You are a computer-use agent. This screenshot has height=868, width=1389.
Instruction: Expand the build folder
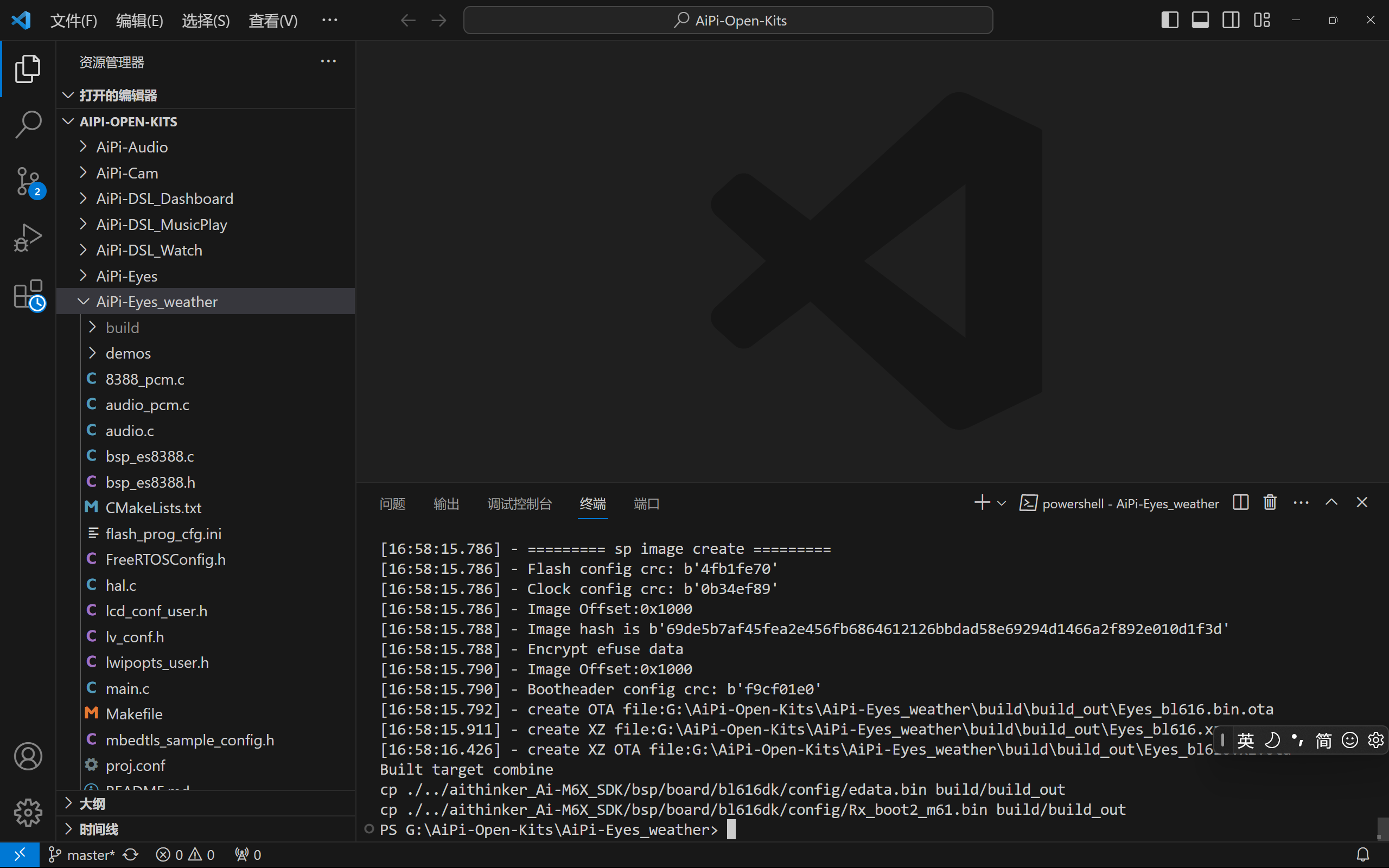click(206, 327)
